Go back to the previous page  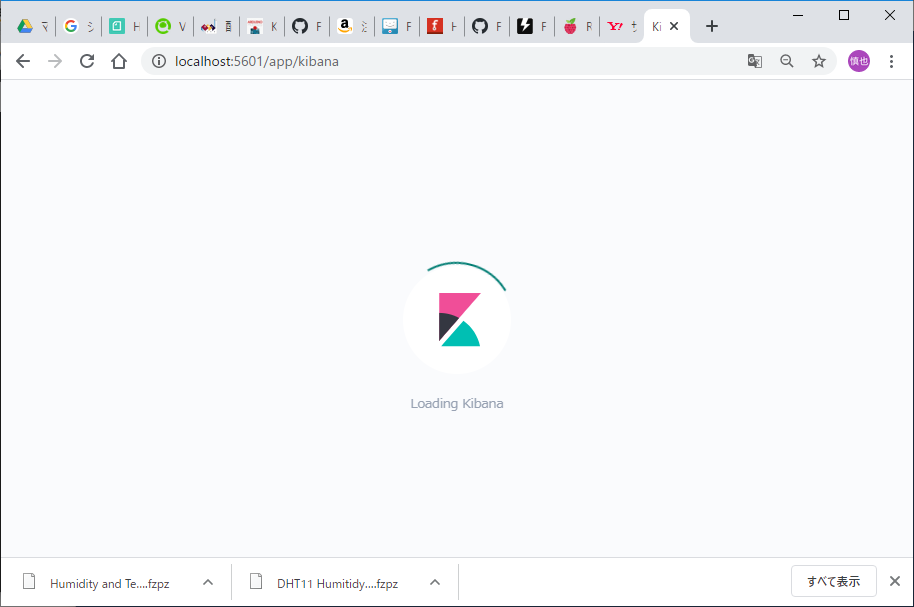[23, 61]
